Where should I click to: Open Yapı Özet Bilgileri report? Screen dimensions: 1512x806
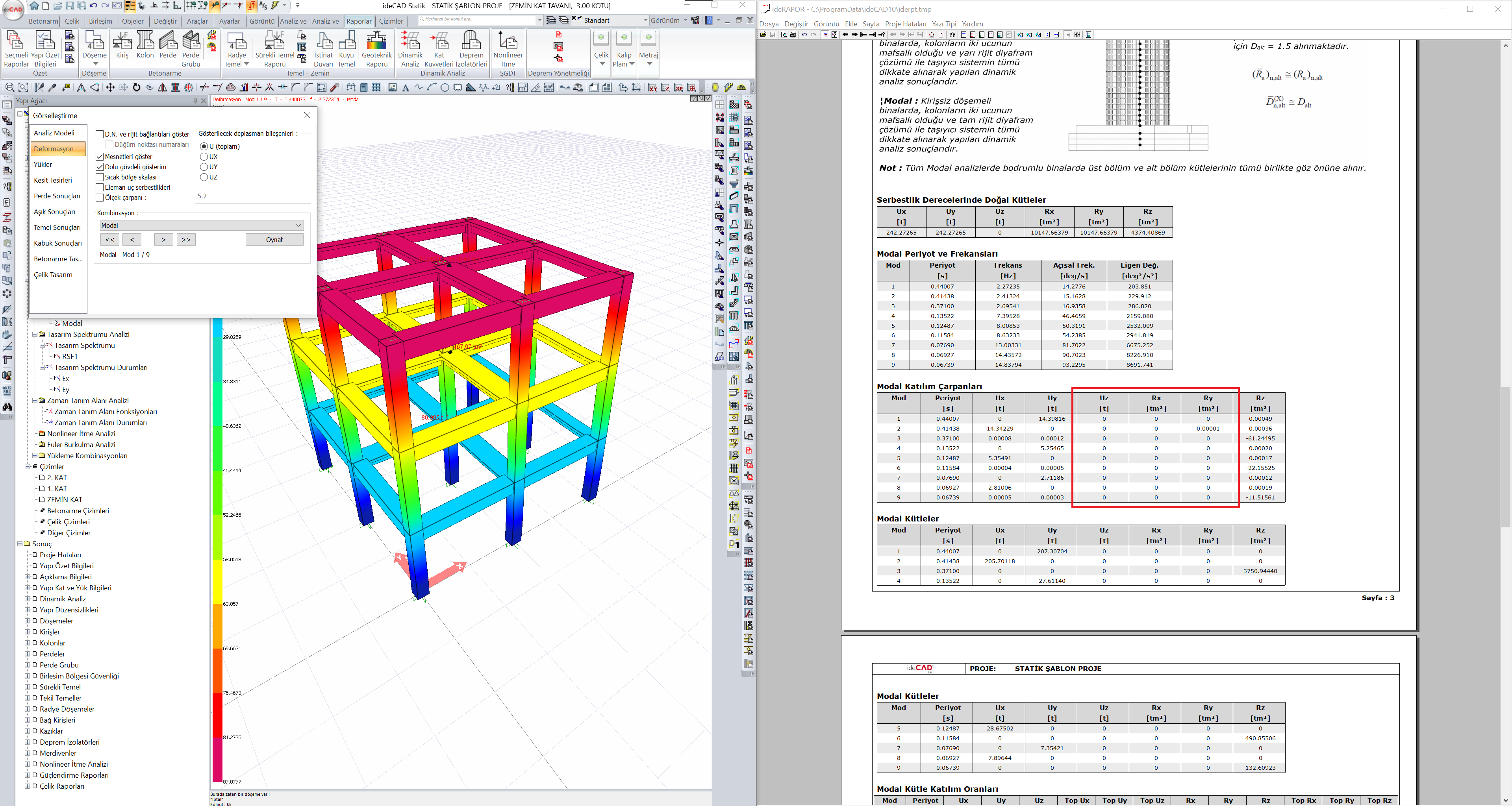(45, 49)
